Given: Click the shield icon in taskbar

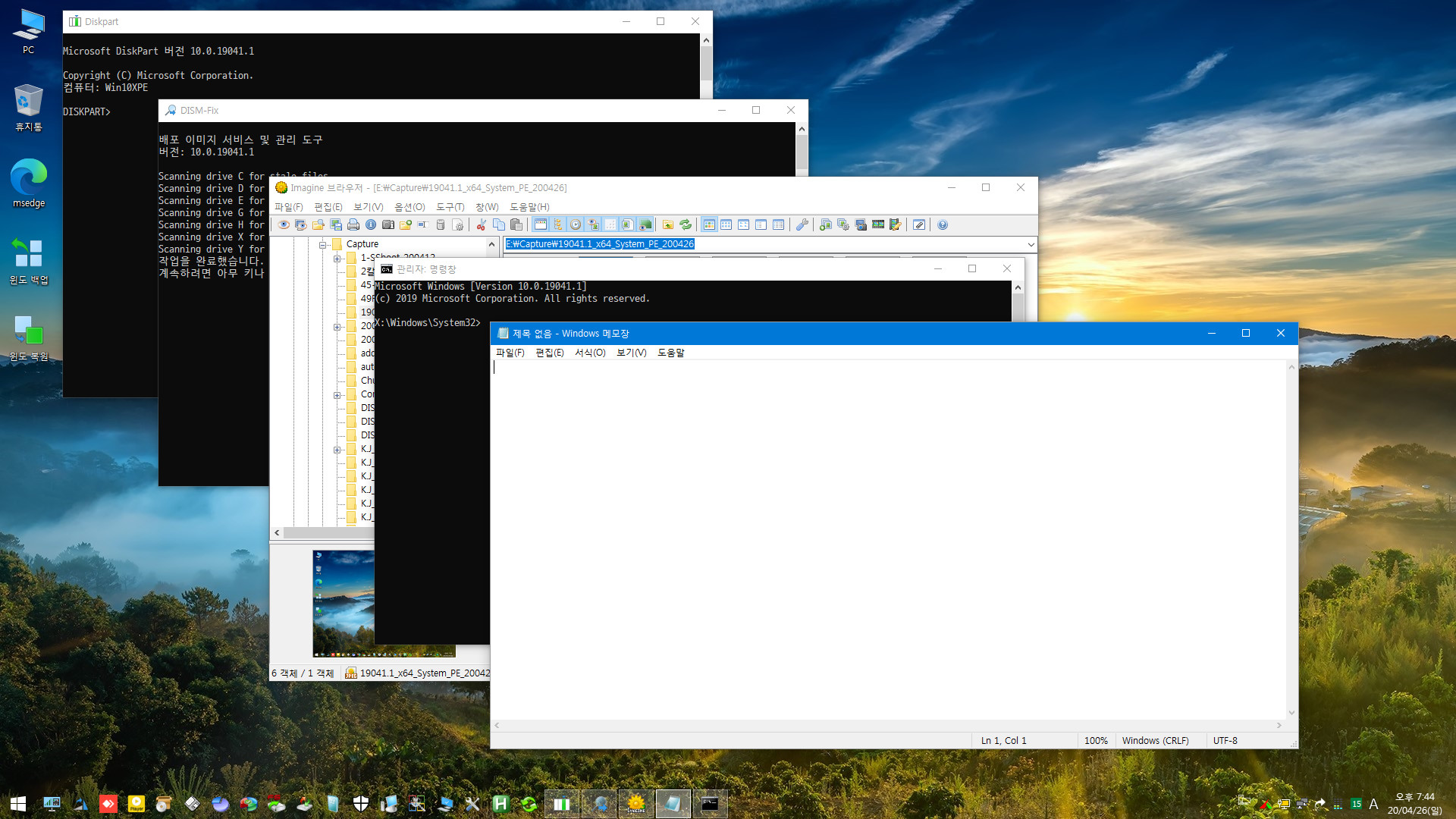Looking at the screenshot, I should [361, 804].
